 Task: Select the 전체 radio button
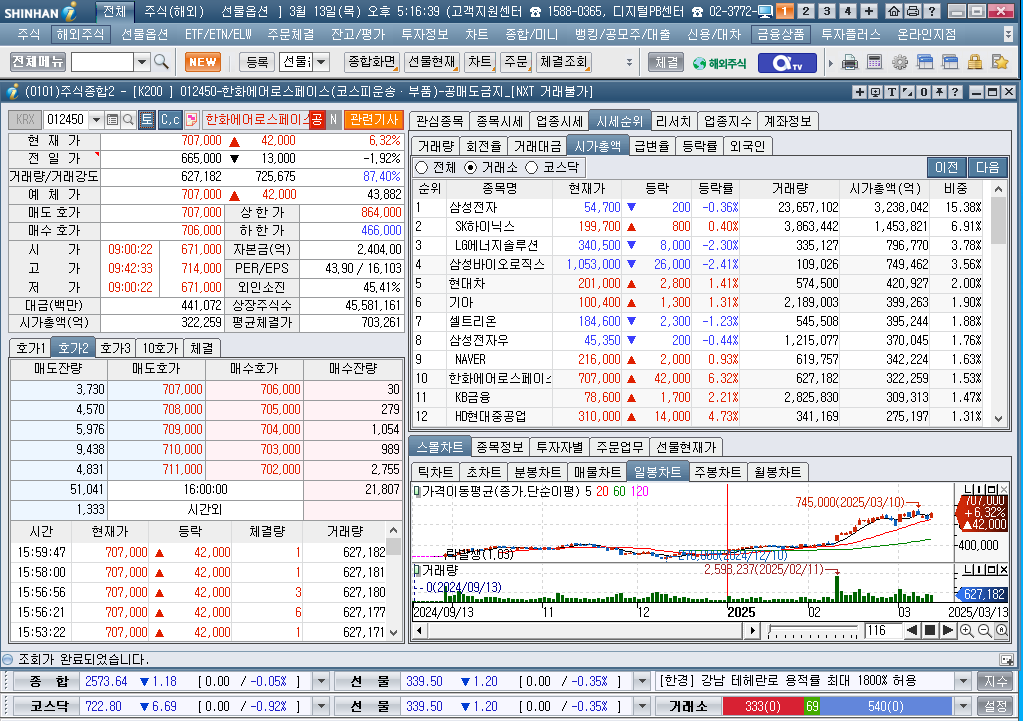click(421, 168)
